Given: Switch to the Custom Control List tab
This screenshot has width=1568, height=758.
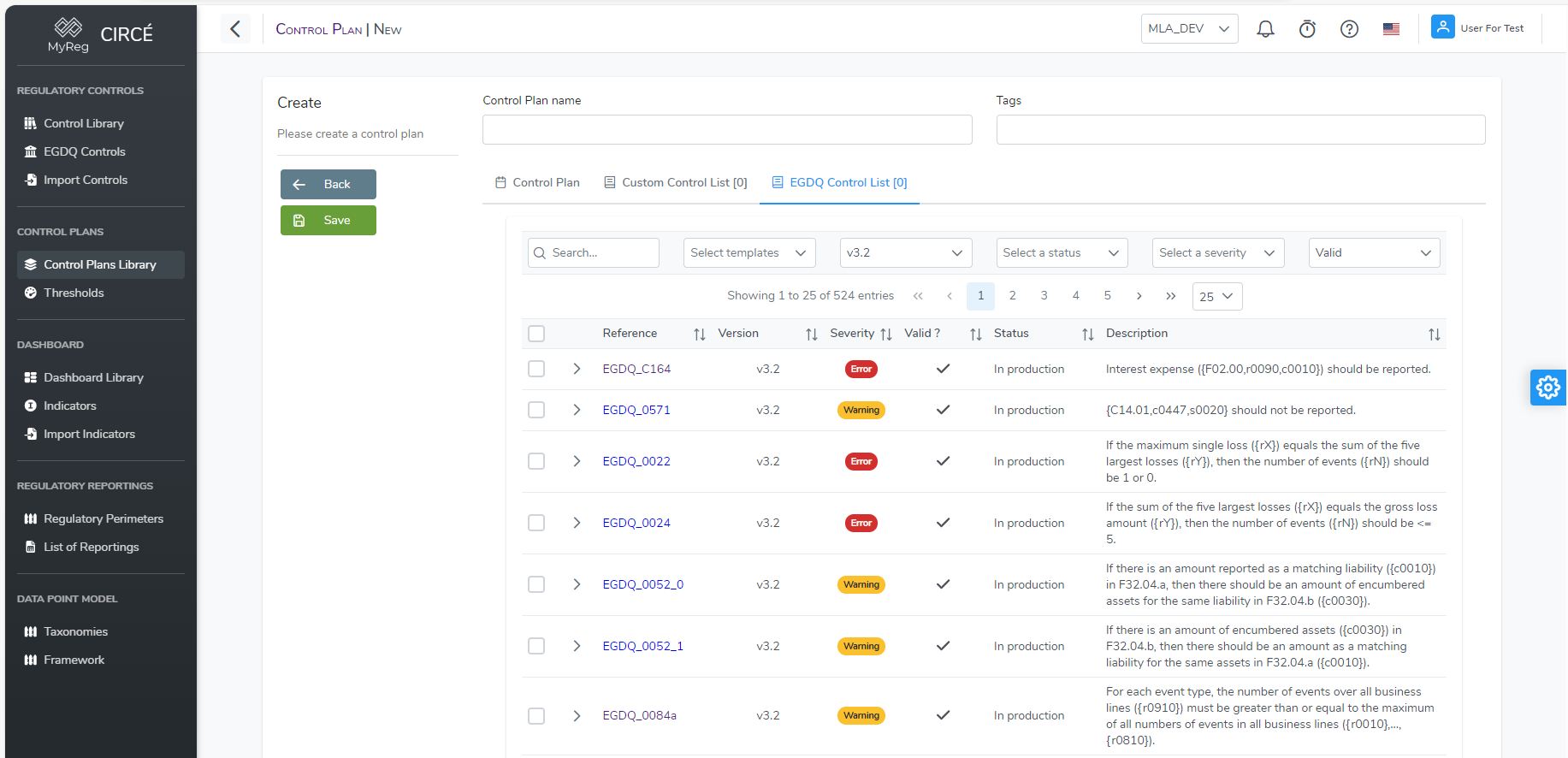Looking at the screenshot, I should 676,182.
